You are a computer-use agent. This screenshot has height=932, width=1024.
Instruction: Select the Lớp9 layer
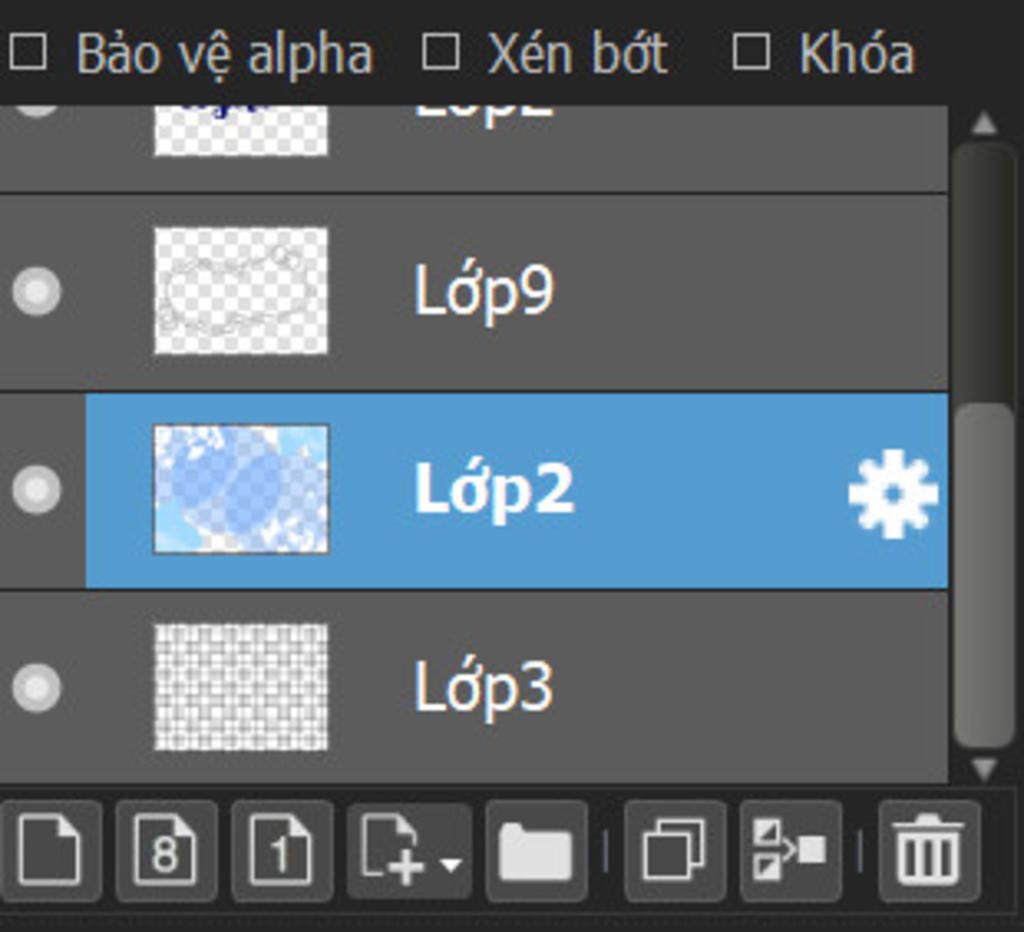tap(474, 292)
